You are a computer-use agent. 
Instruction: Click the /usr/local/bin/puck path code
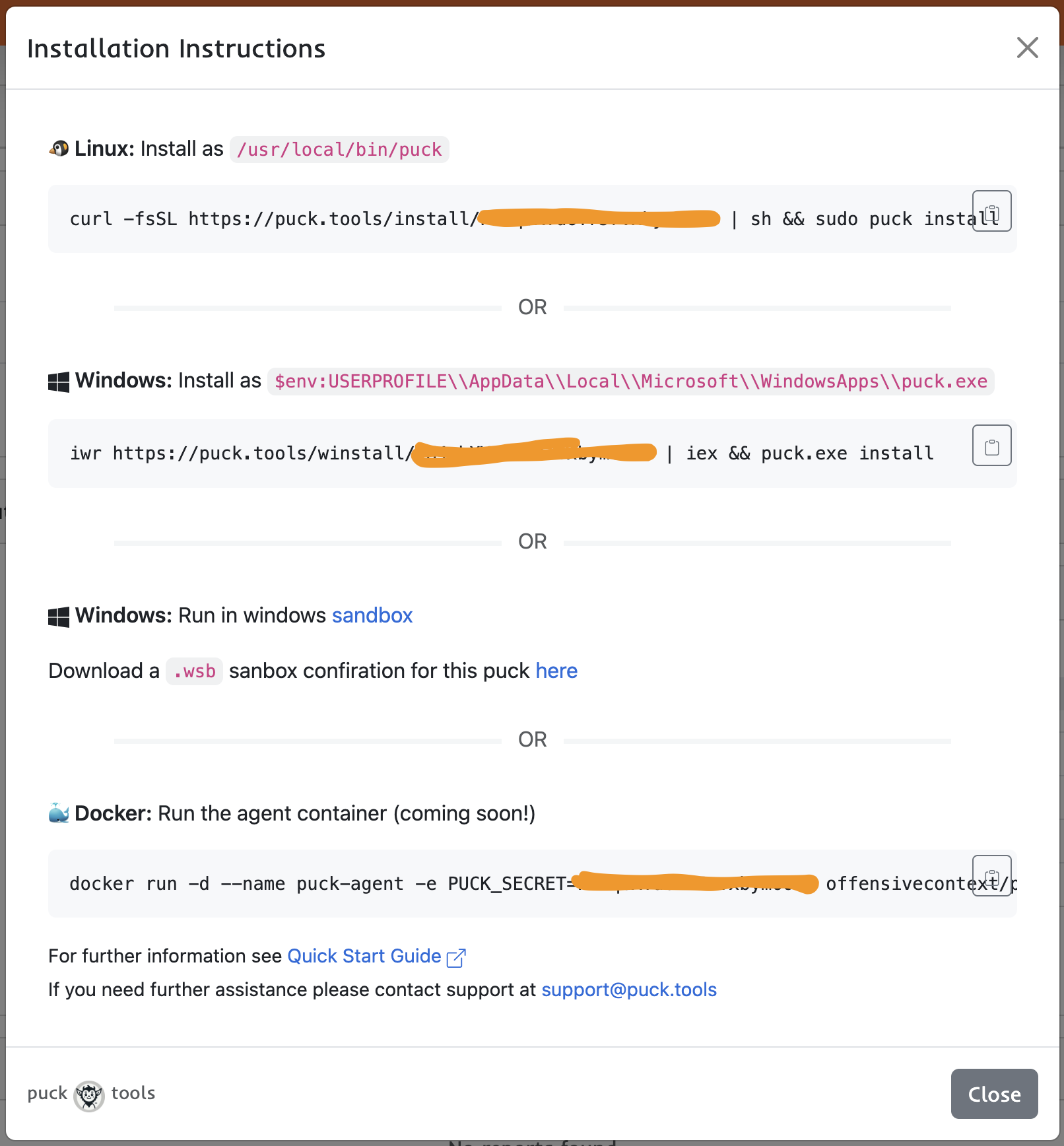(339, 150)
